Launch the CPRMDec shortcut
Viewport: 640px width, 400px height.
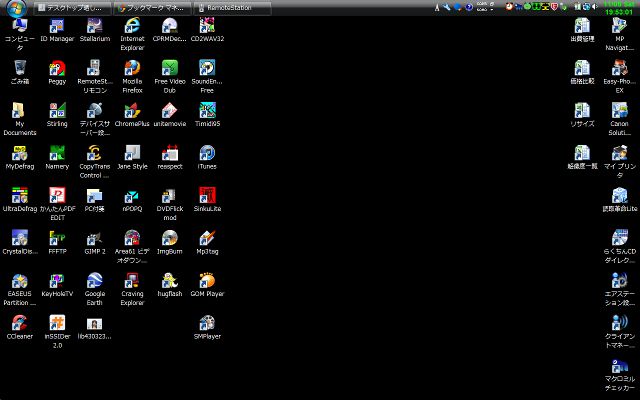[x=170, y=31]
